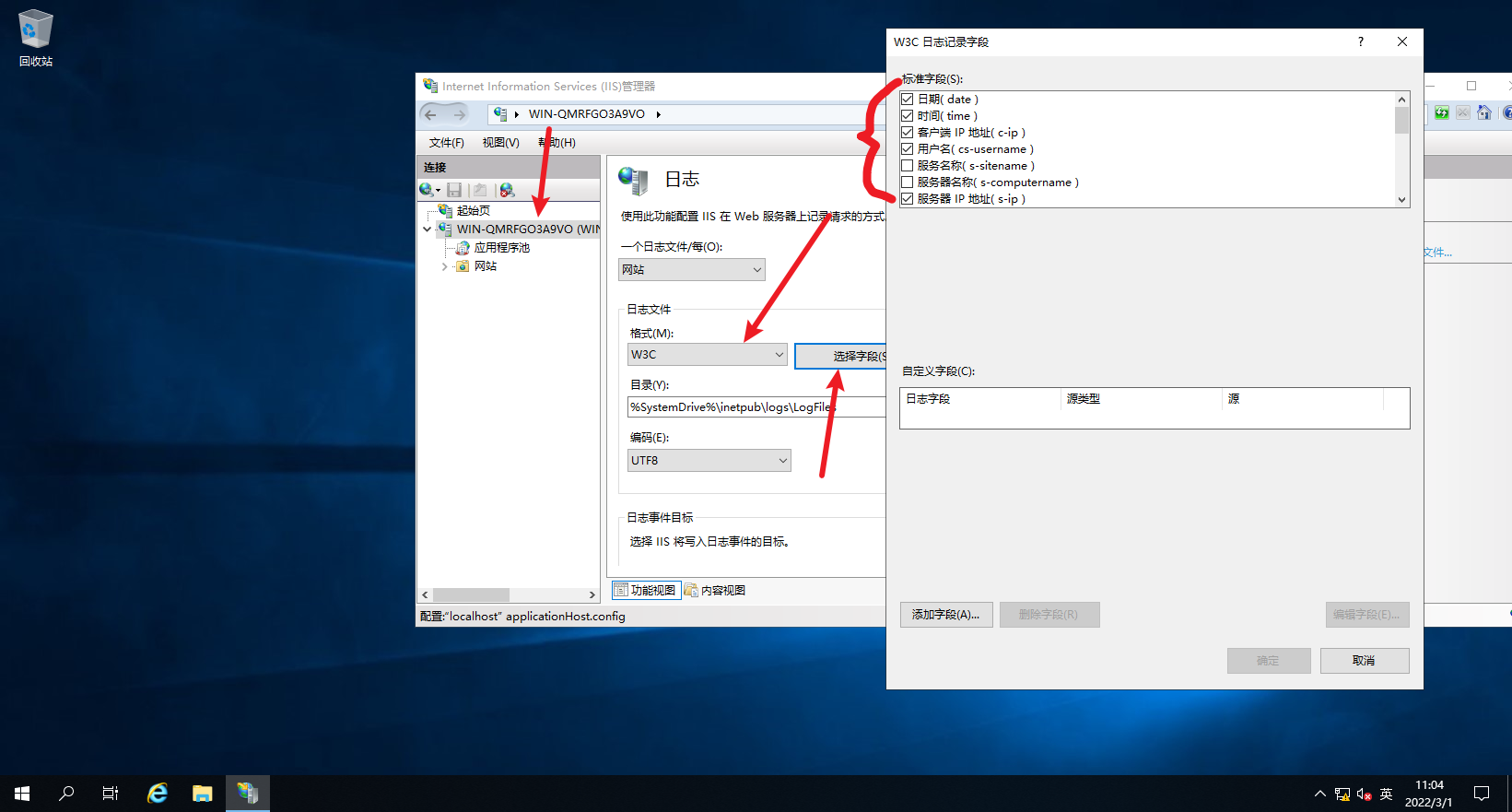1512x812 pixels.
Task: Open the Create connection dropdown arrow
Action: [x=439, y=191]
